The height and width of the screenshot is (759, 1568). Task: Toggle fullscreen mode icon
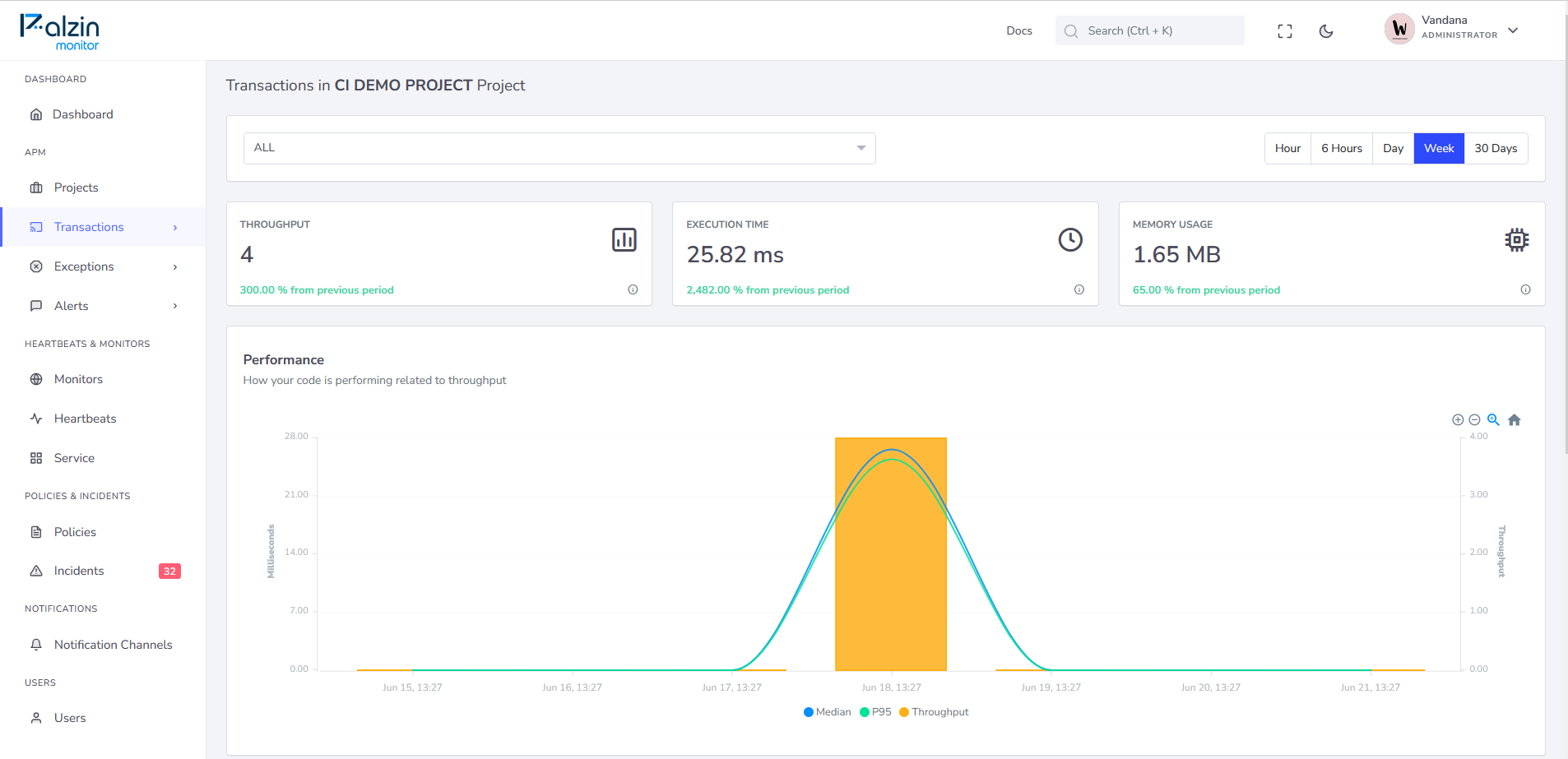(x=1285, y=31)
